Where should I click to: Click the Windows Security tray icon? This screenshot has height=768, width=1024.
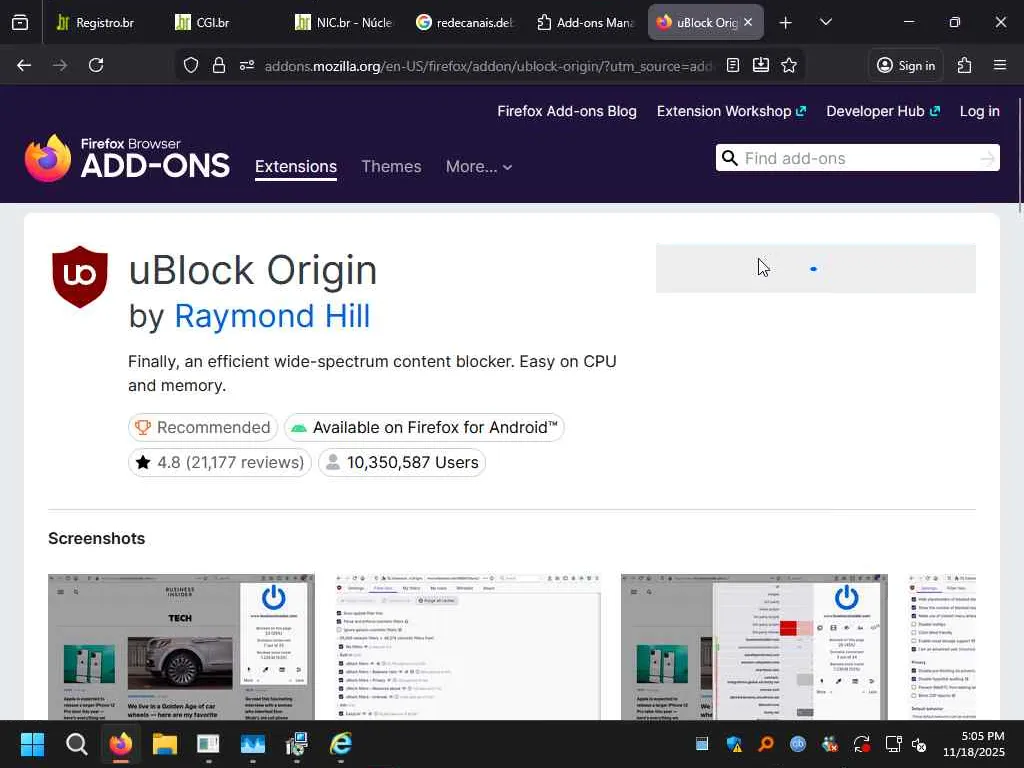[734, 744]
